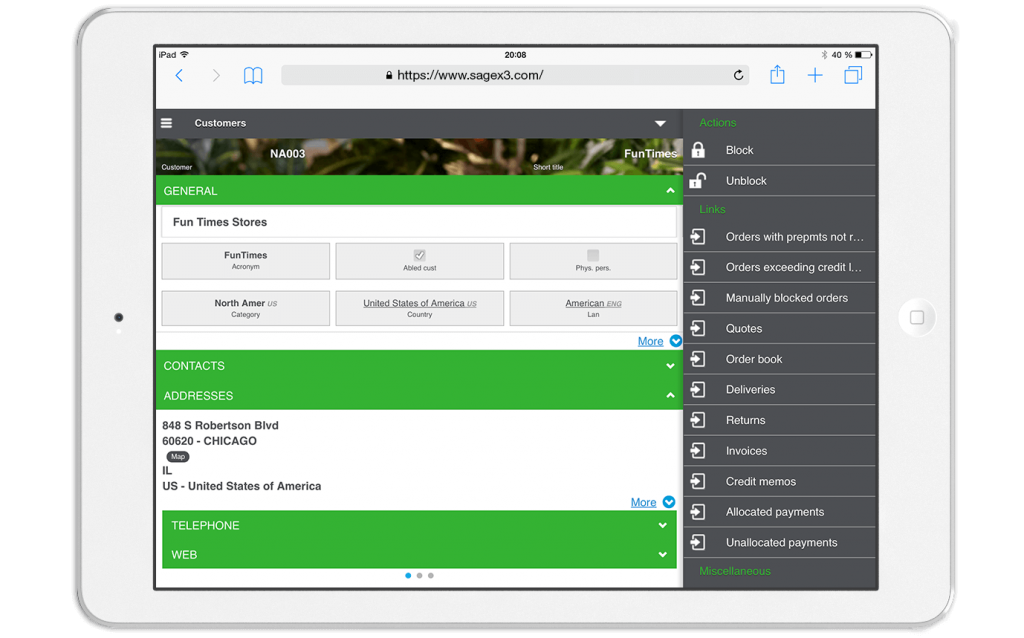Image resolution: width=1024 pixels, height=638 pixels.
Task: Tap the Safari share icon
Action: click(x=777, y=75)
